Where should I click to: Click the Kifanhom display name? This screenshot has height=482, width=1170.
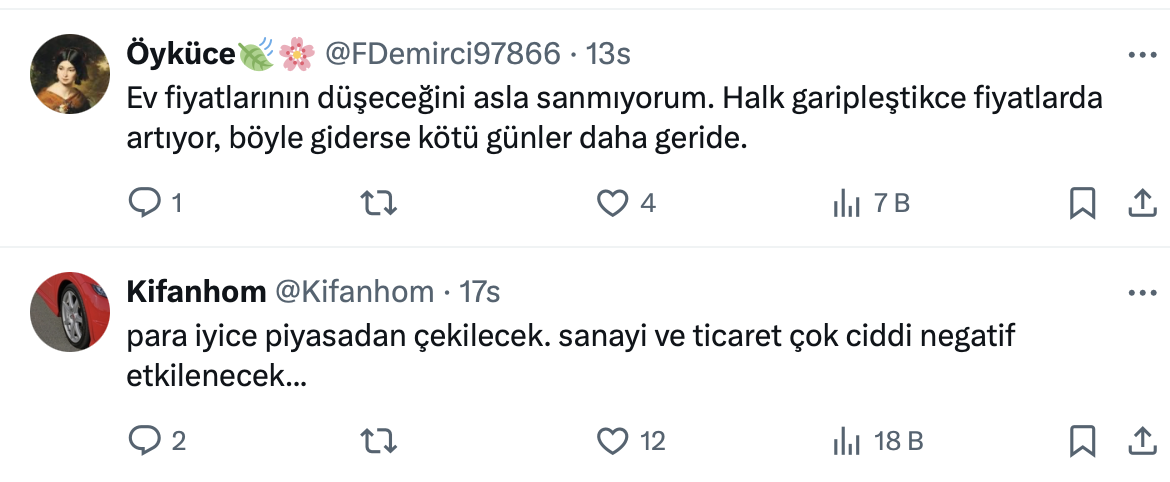[196, 291]
